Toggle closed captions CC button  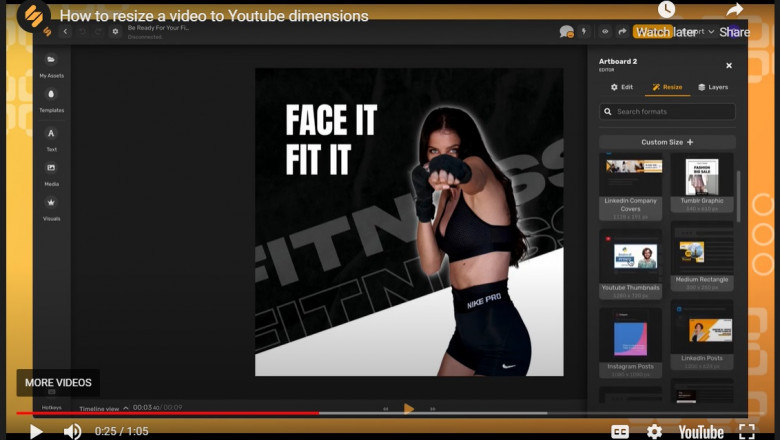click(x=620, y=432)
